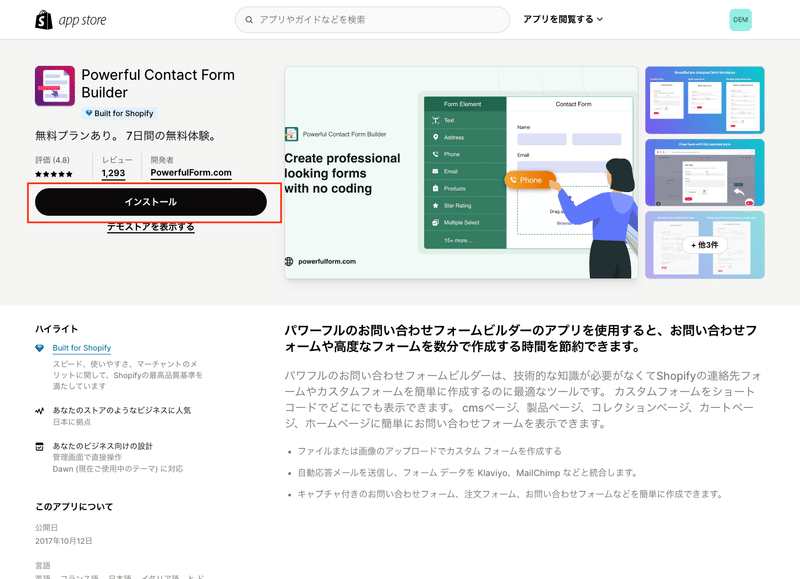
Task: Click the 日本に拠点 text
Action: [72, 422]
